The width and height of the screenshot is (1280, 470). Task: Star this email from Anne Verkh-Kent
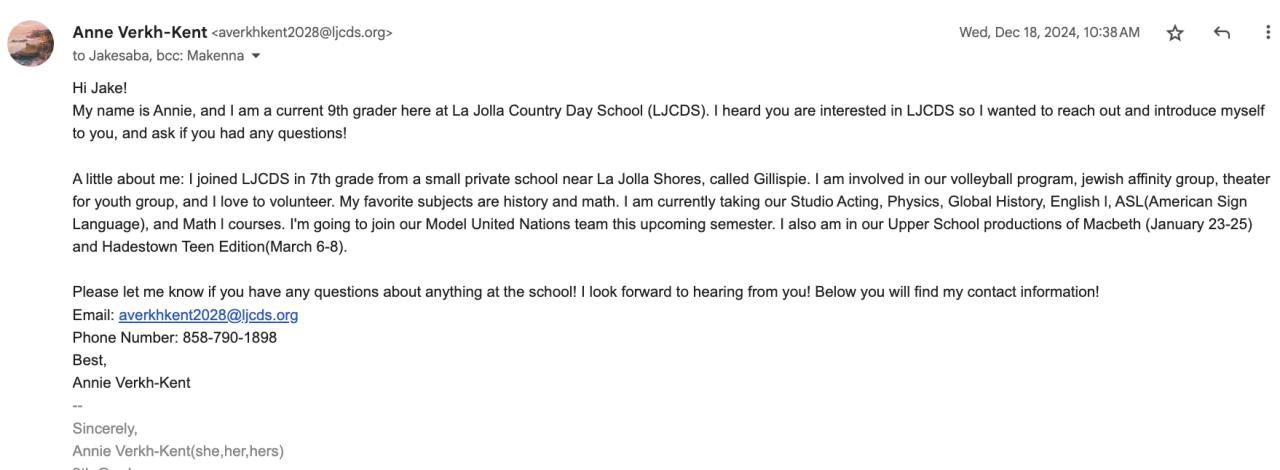(1176, 33)
